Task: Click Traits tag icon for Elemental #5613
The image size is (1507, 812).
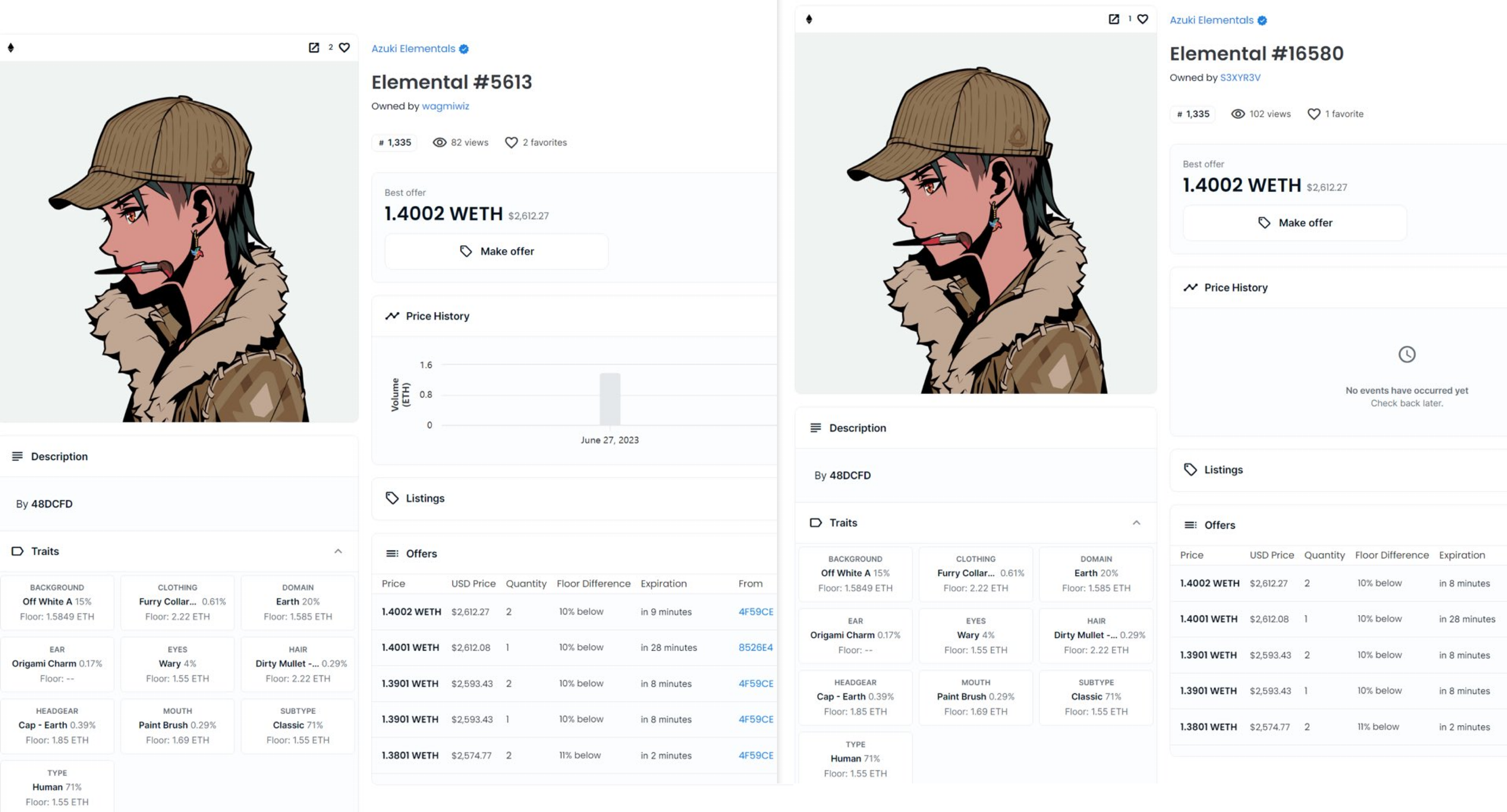Action: coord(18,551)
